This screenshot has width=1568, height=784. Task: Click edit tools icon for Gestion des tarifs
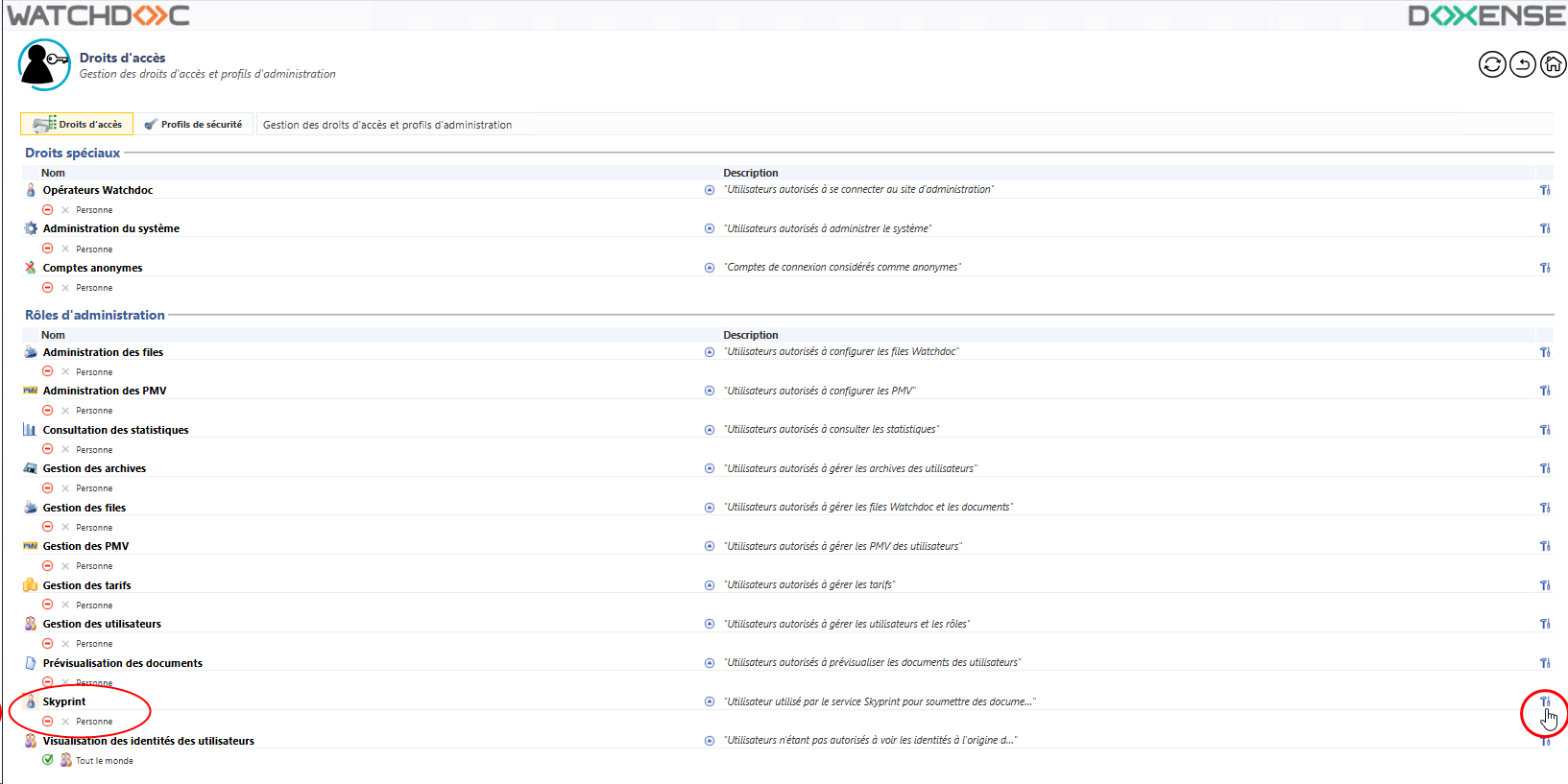coord(1544,585)
